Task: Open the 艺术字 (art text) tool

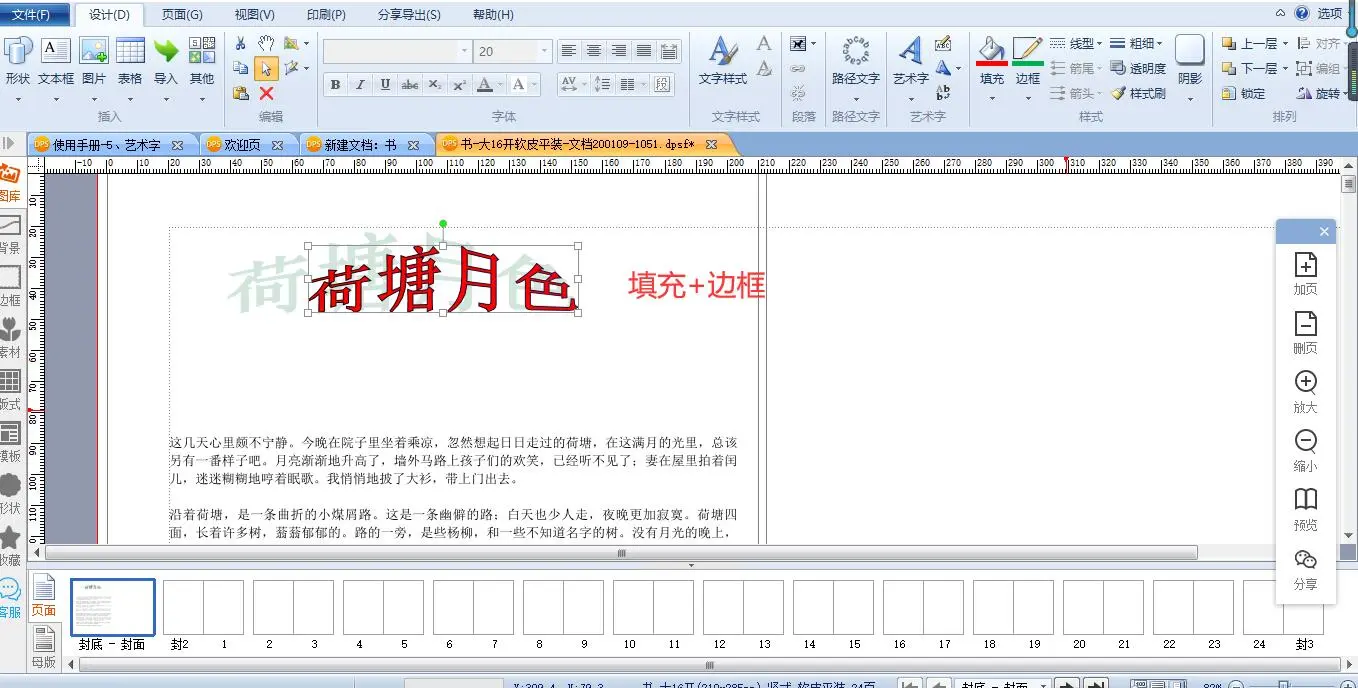Action: [910, 58]
